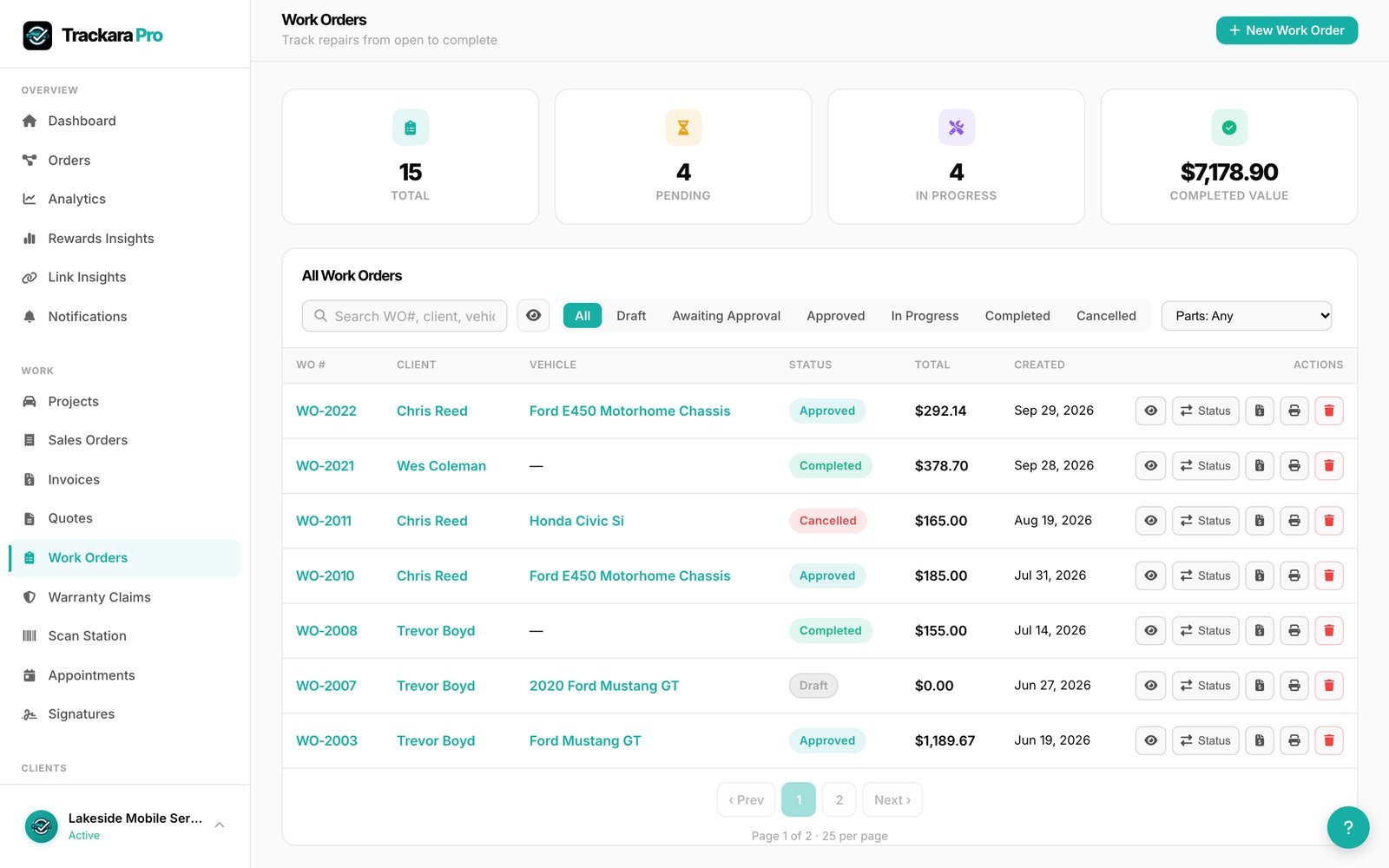
Task: Click the Completed Value checkmark icon
Action: (1229, 128)
